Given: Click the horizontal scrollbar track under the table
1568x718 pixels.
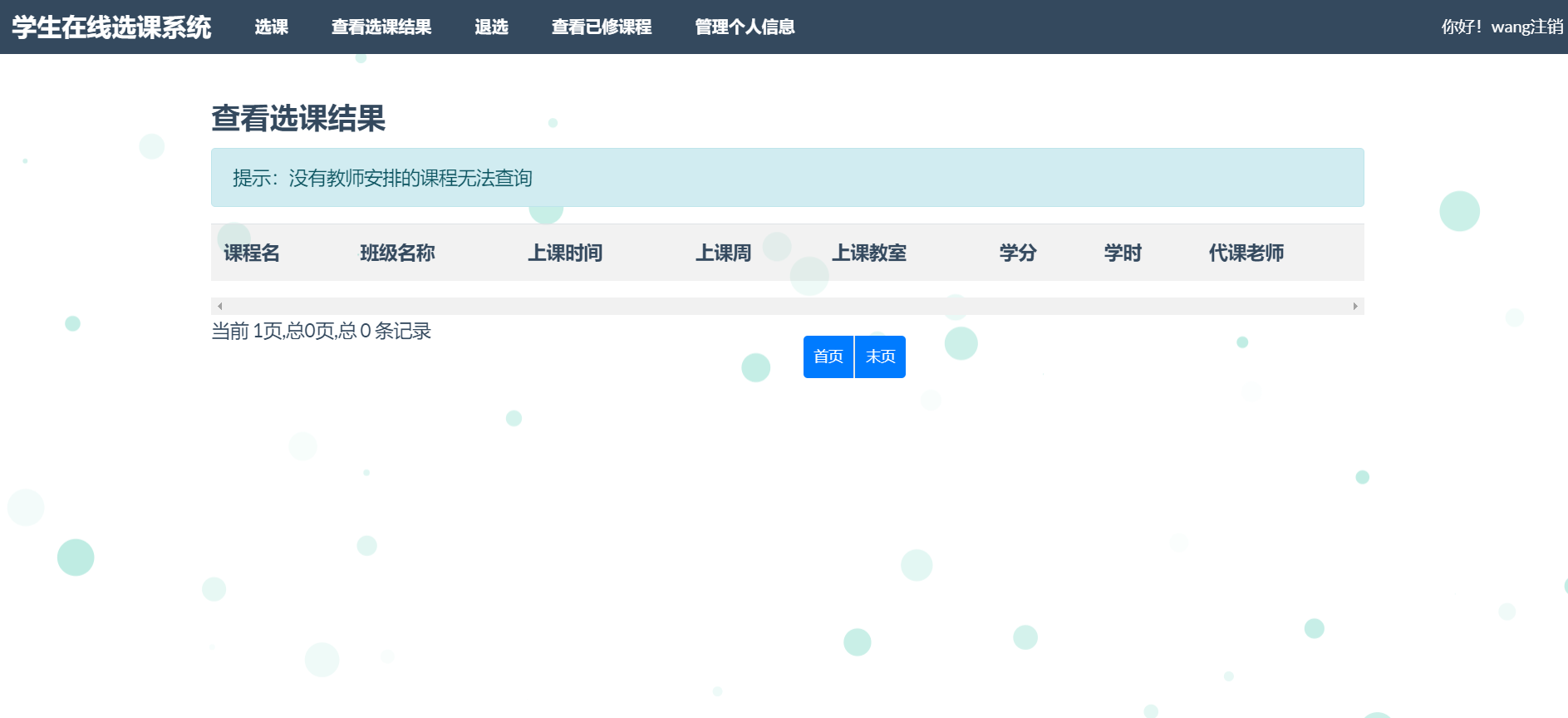Looking at the screenshot, I should 786,307.
